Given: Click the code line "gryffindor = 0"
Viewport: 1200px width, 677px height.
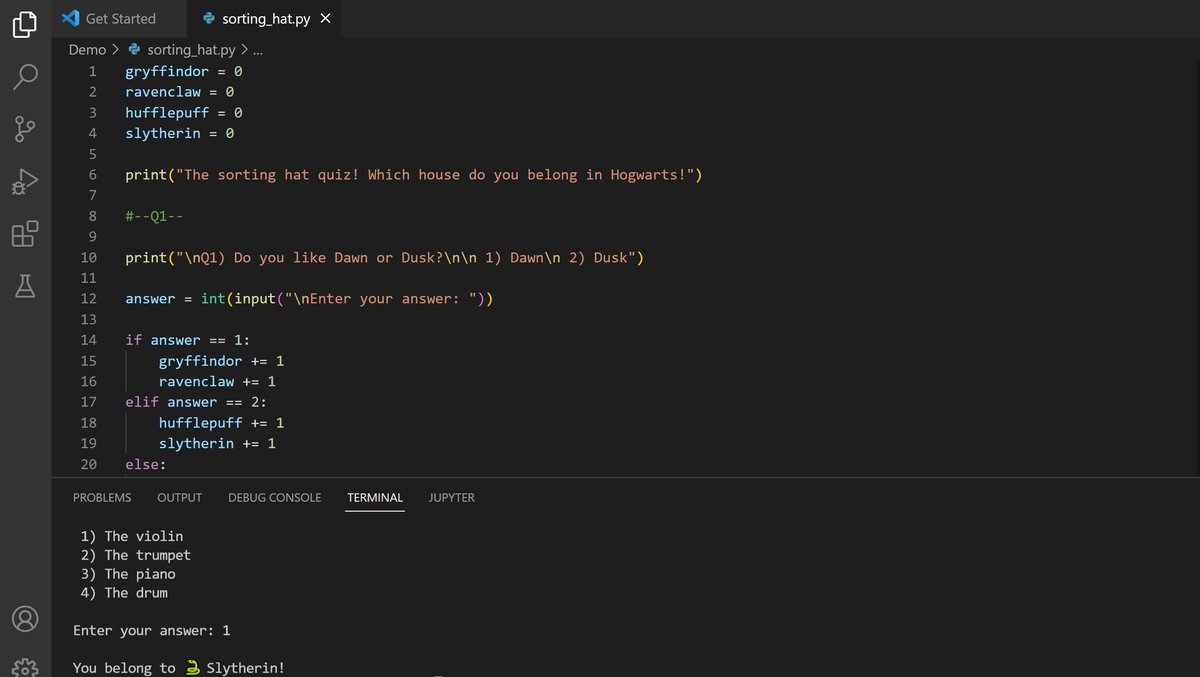Looking at the screenshot, I should 184,71.
